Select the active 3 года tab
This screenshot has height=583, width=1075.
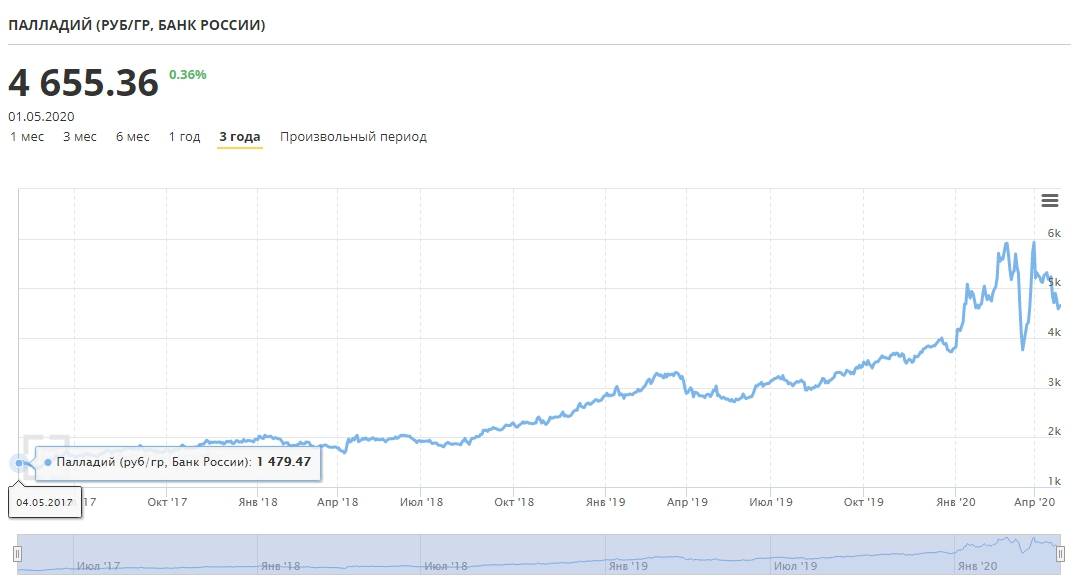click(x=240, y=137)
